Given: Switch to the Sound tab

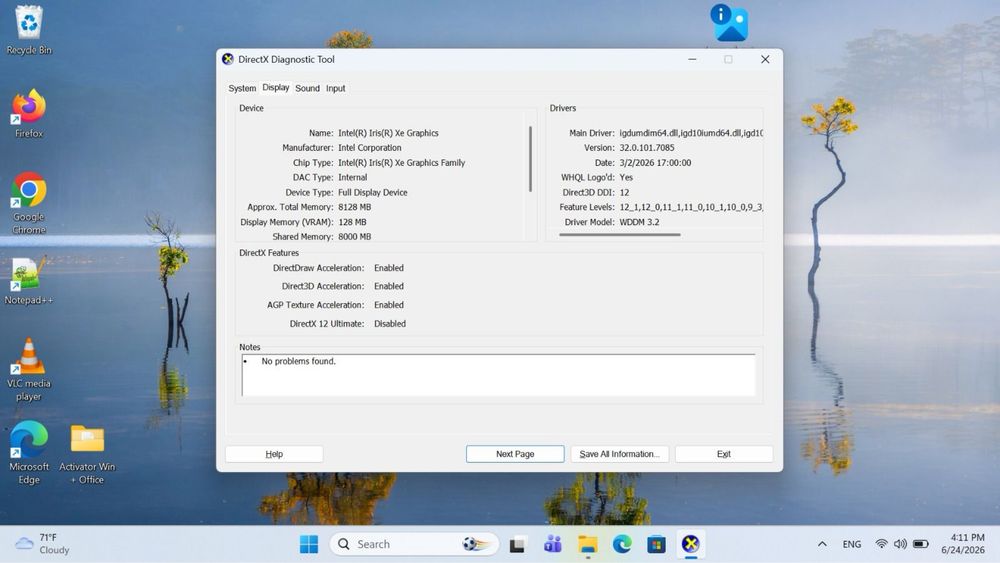Looking at the screenshot, I should pos(307,88).
